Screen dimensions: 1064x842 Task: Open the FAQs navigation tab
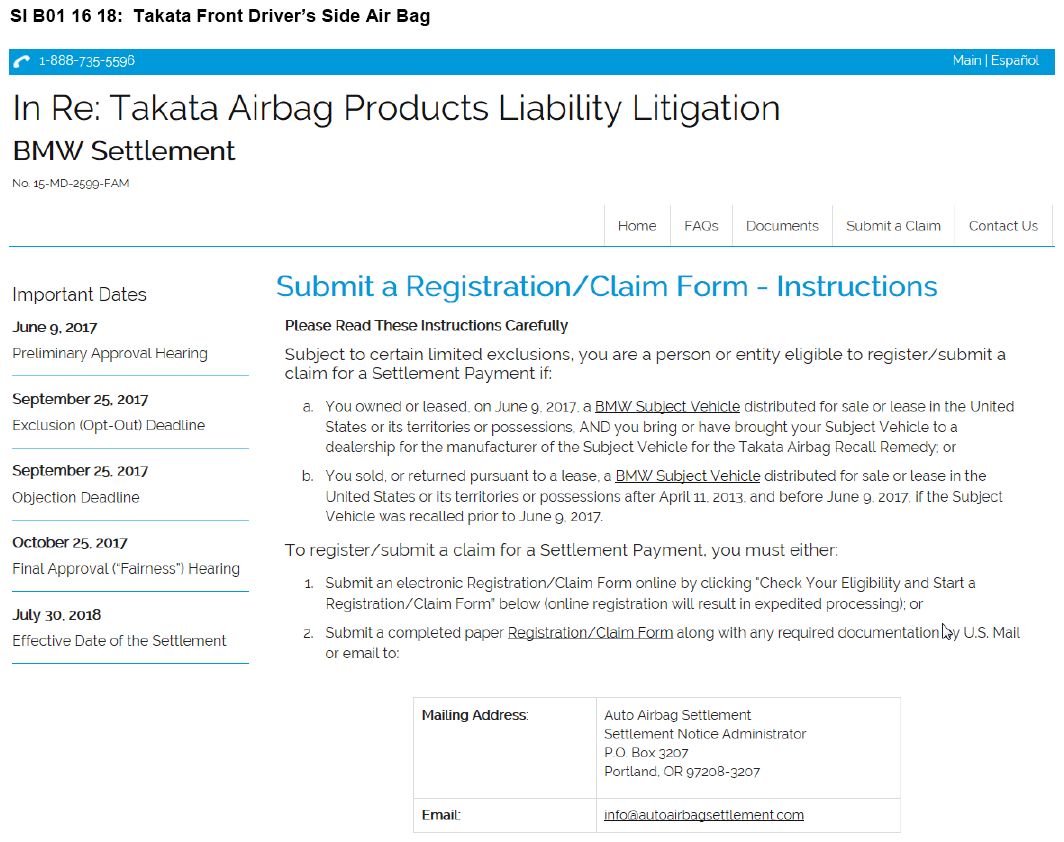[701, 226]
